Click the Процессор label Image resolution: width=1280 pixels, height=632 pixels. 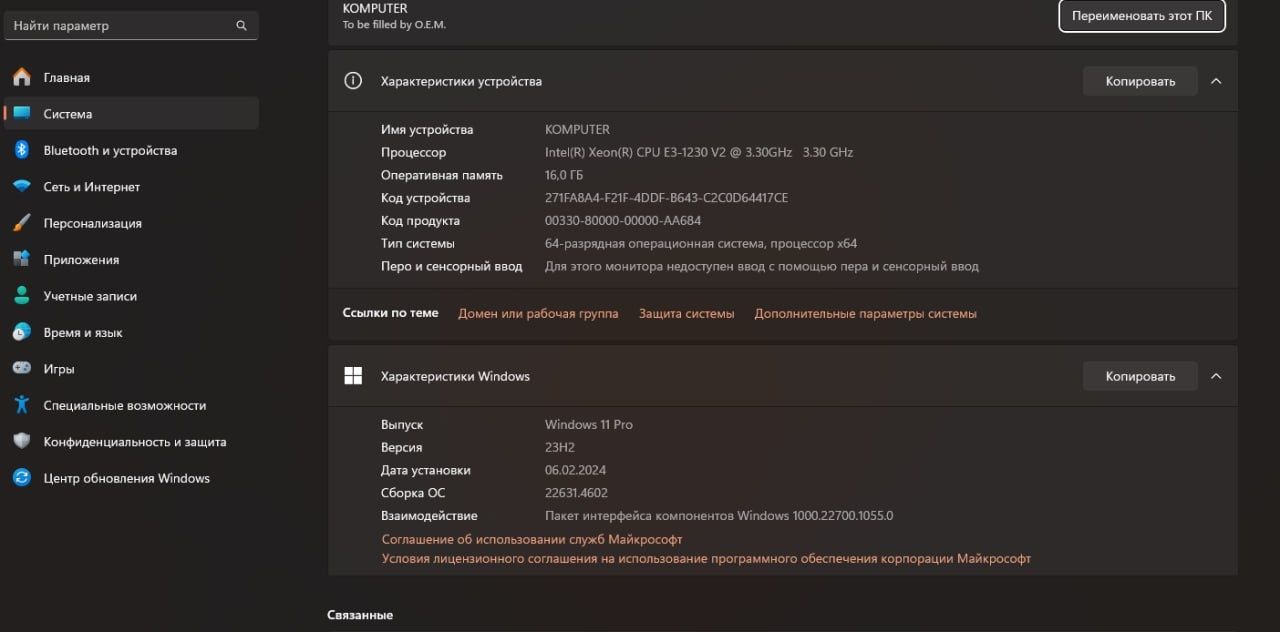(413, 152)
